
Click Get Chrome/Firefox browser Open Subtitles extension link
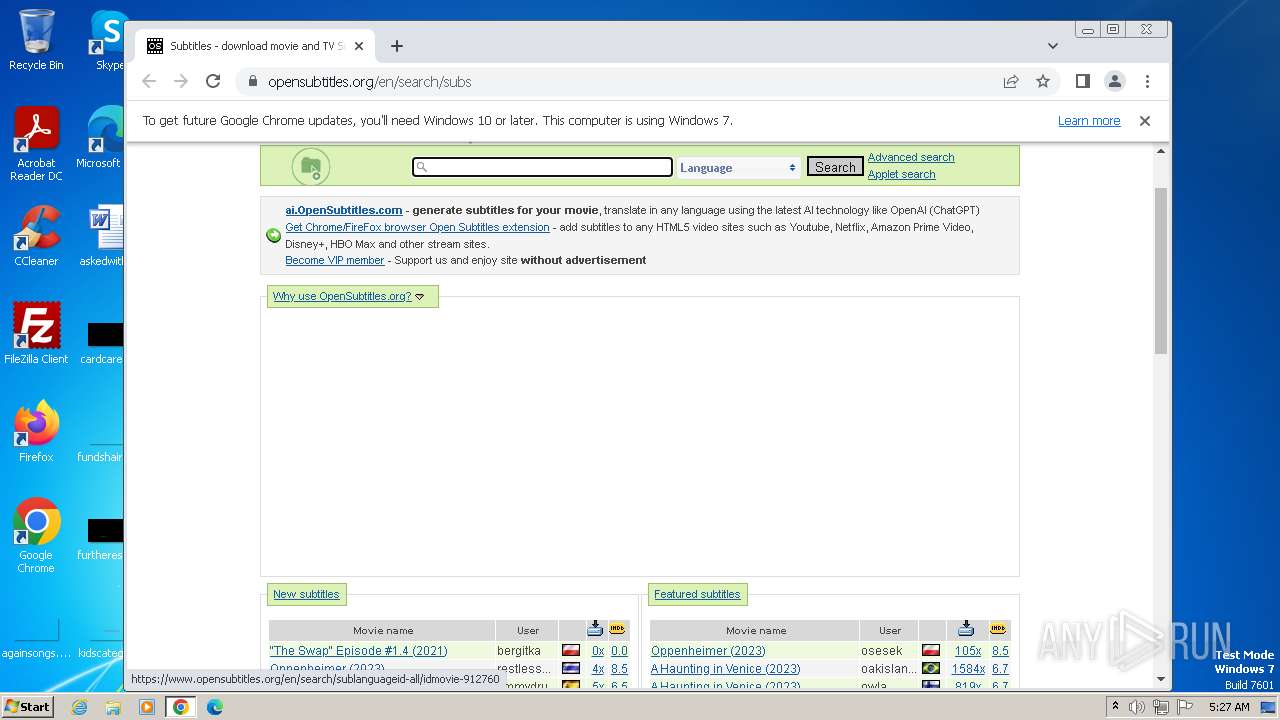coord(417,227)
